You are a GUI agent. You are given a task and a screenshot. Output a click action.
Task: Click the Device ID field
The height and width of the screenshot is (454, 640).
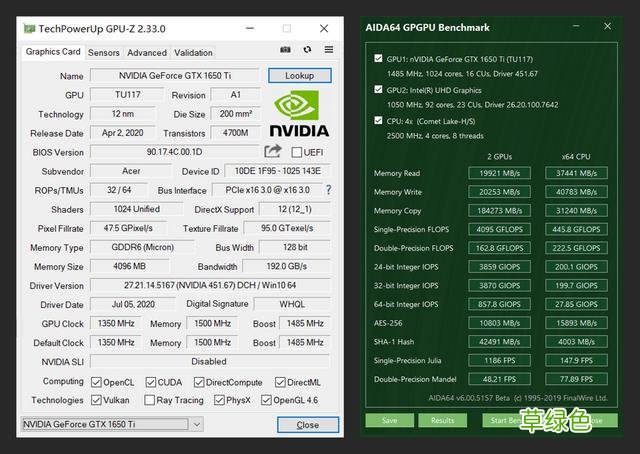(x=278, y=171)
